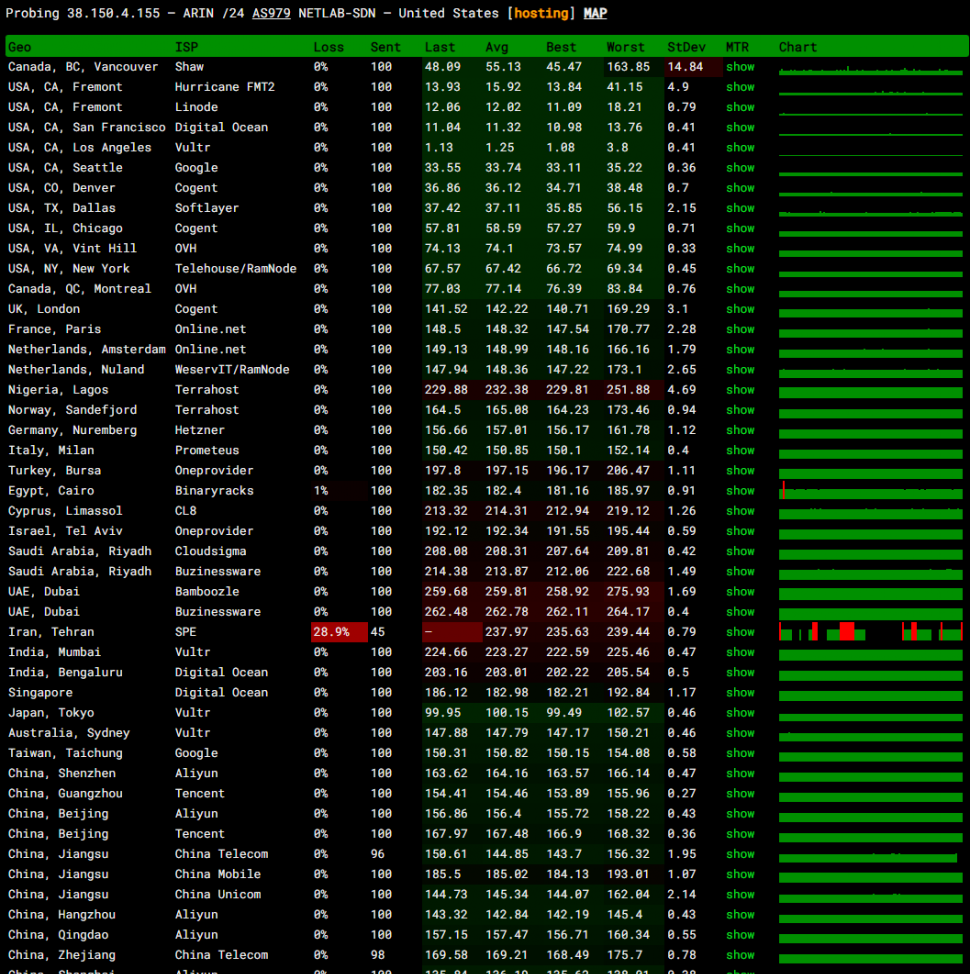Viewport: 970px width, 974px height.
Task: Select the "Cyprus, Limassol" geo cell
Action: point(65,511)
